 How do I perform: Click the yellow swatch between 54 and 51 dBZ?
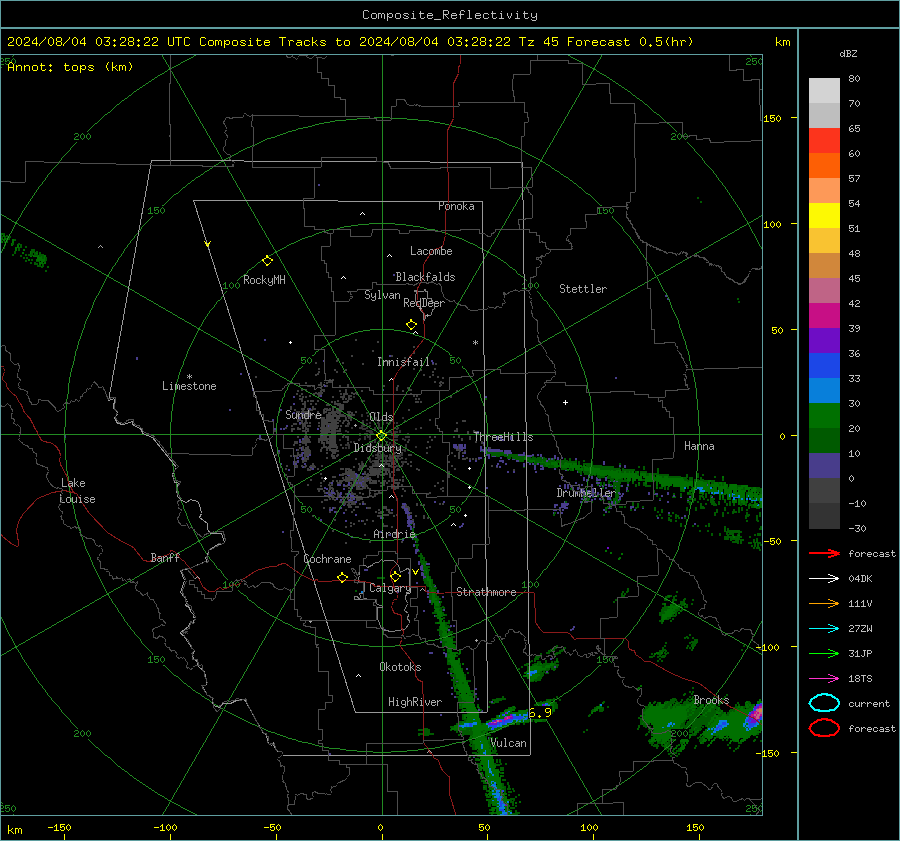(x=824, y=216)
